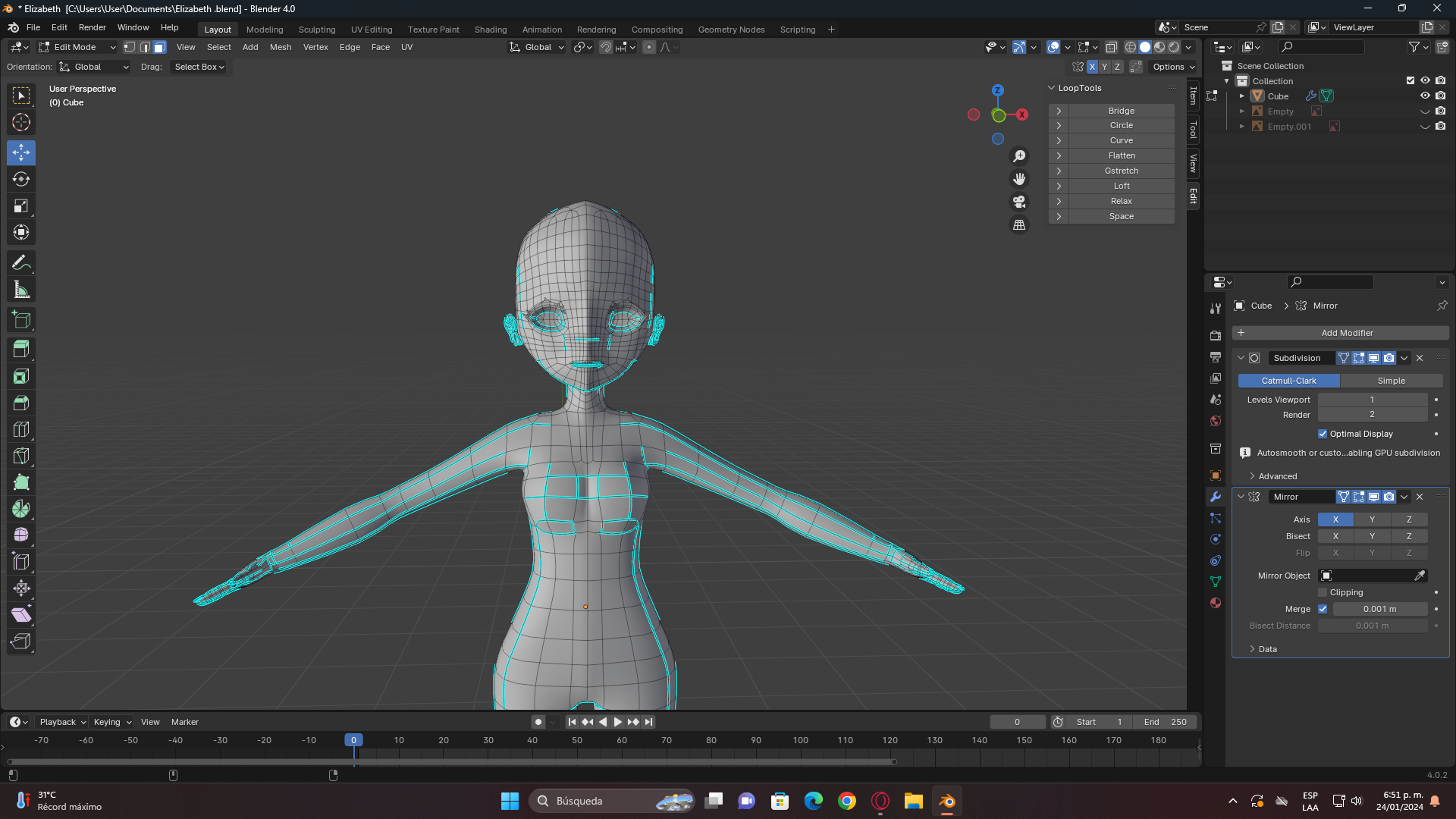Screen dimensions: 1456x819
Task: Select the Scale tool
Action: [x=21, y=206]
